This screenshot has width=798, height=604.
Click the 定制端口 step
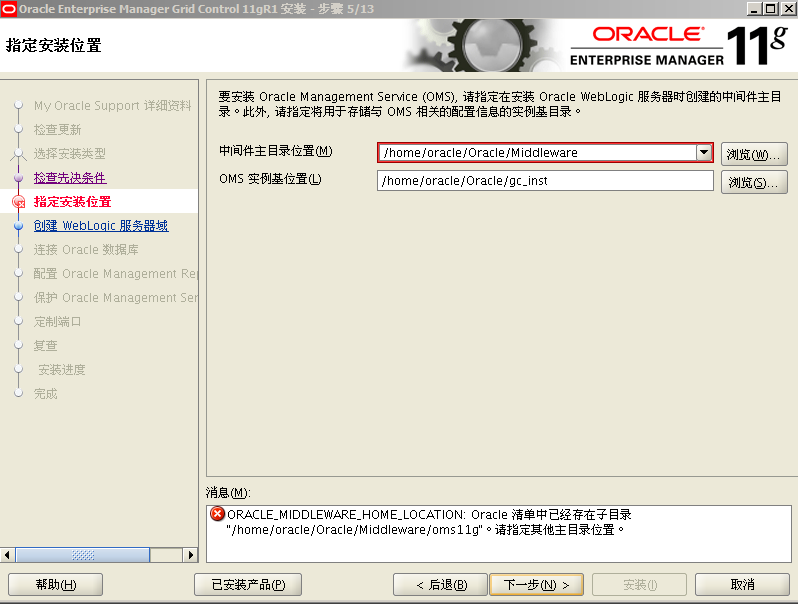tap(58, 322)
